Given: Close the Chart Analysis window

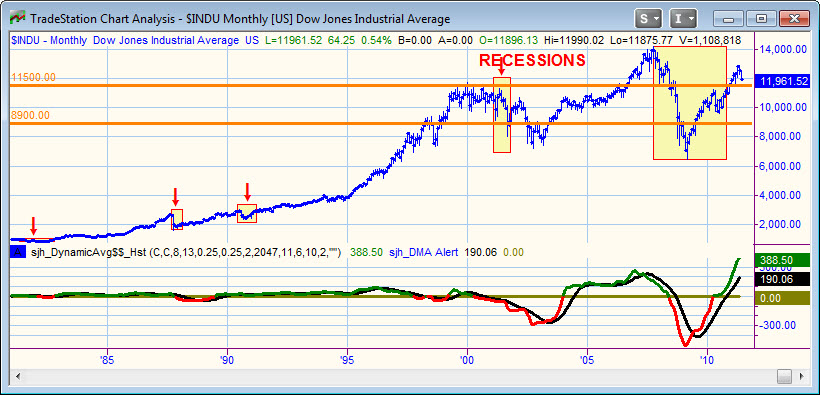Looking at the screenshot, I should point(794,19).
